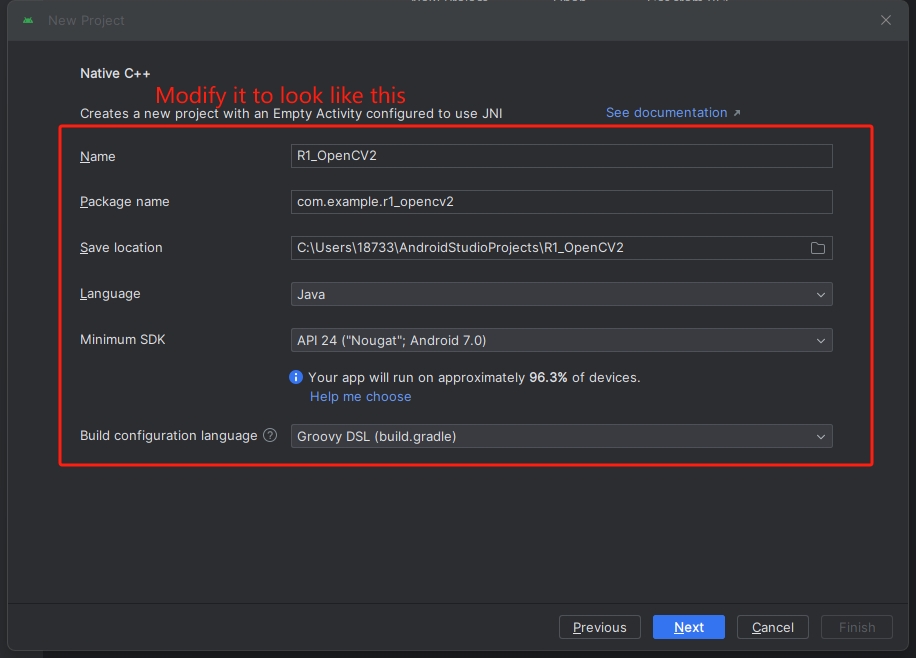
Task: Click the Minimum SDK label
Action: click(123, 340)
